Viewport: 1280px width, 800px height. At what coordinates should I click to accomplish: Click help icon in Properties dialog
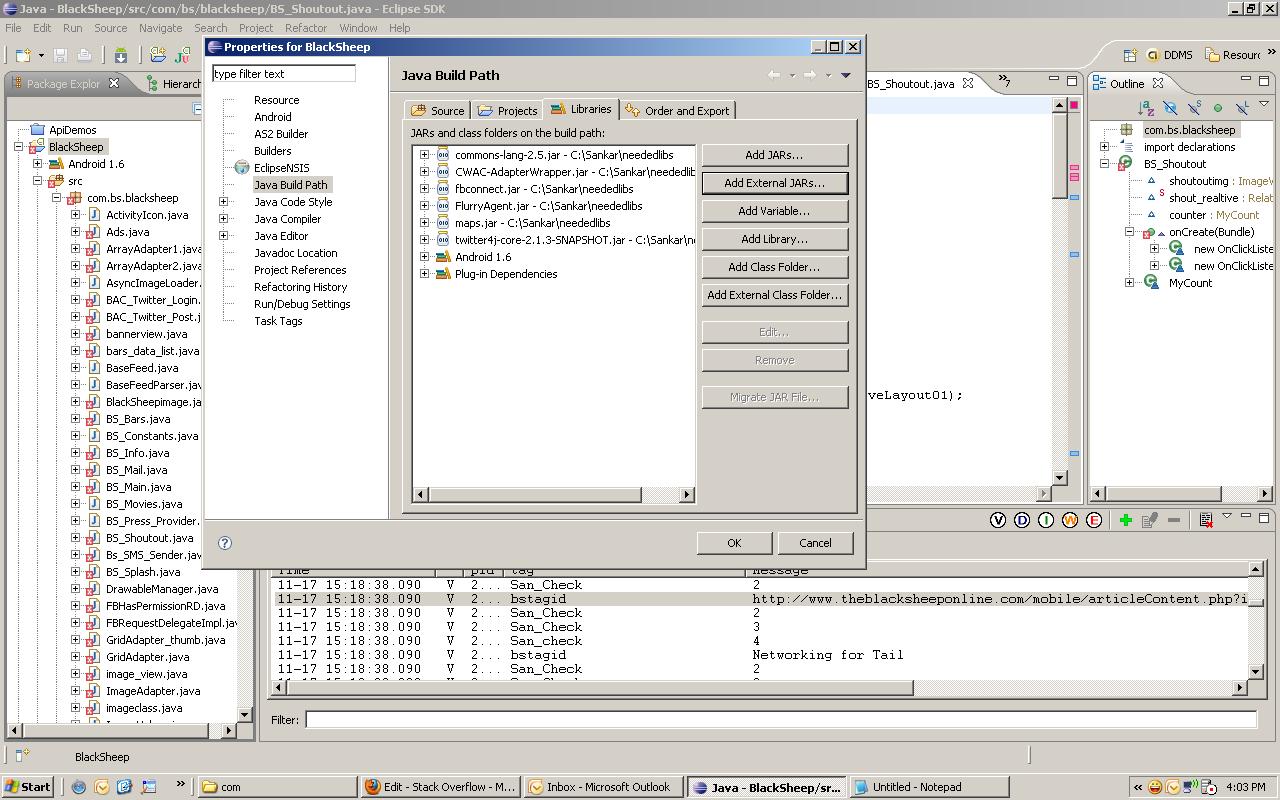tap(225, 543)
